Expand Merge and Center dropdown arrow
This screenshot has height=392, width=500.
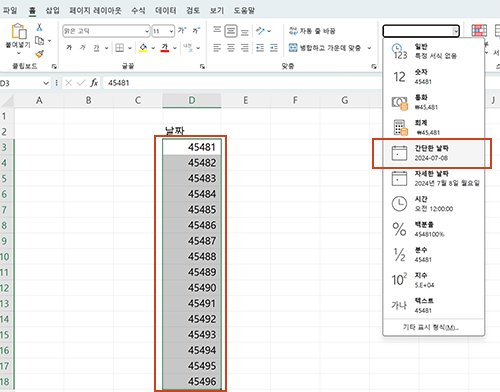(369, 48)
